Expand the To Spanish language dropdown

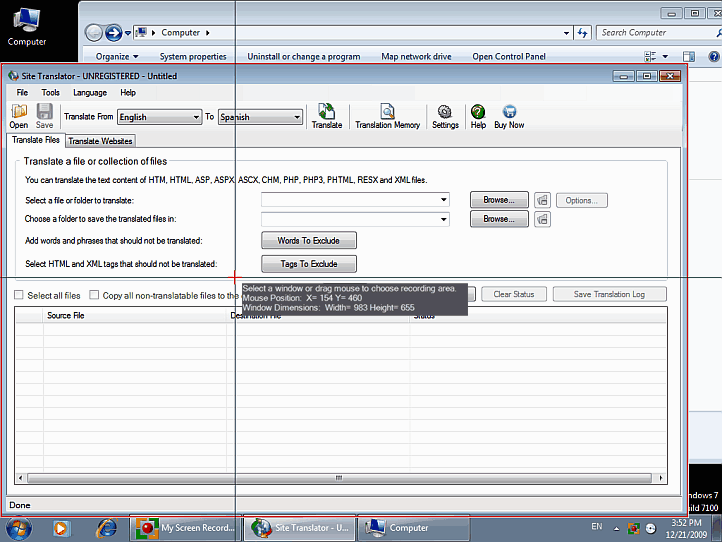(297, 117)
